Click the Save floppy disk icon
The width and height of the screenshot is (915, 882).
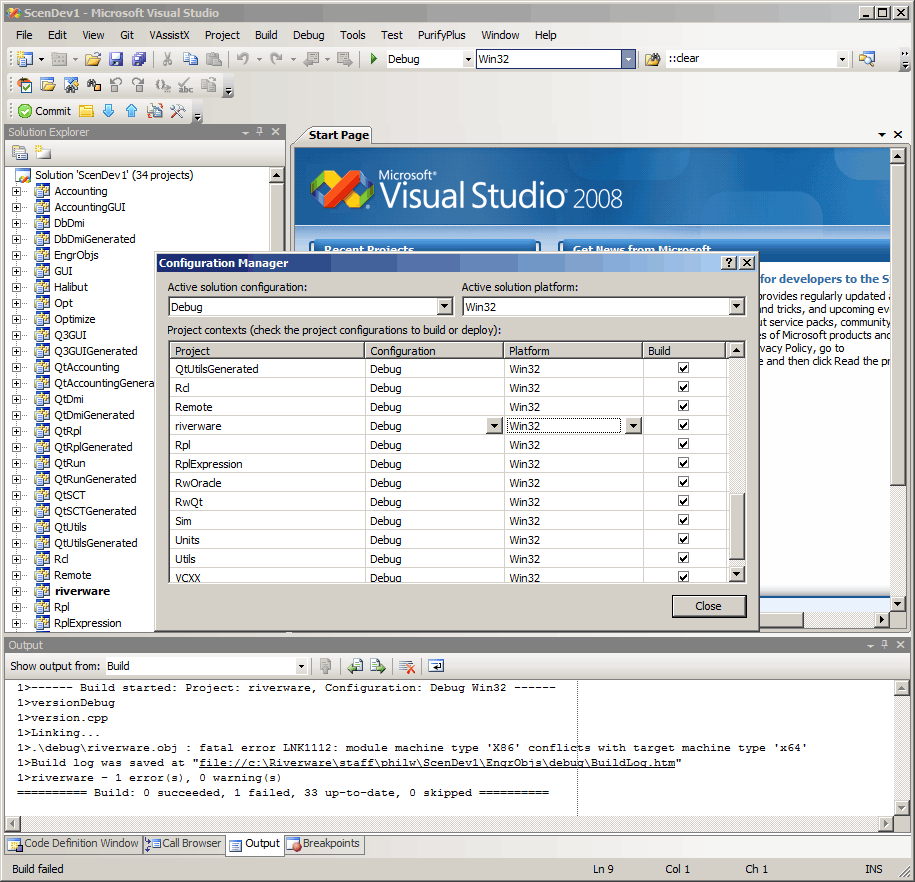116,59
